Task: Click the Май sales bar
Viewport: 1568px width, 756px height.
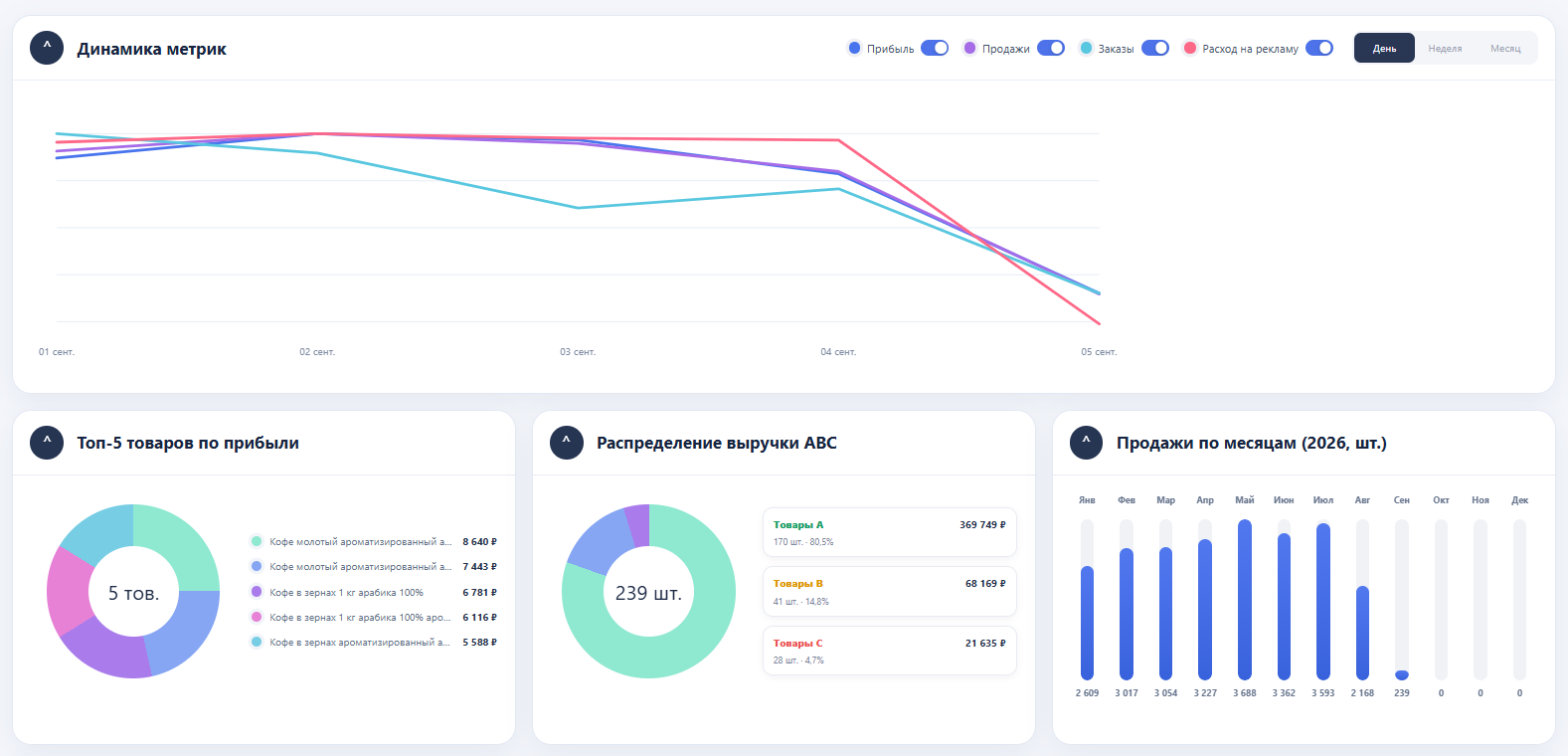Action: (x=1245, y=600)
